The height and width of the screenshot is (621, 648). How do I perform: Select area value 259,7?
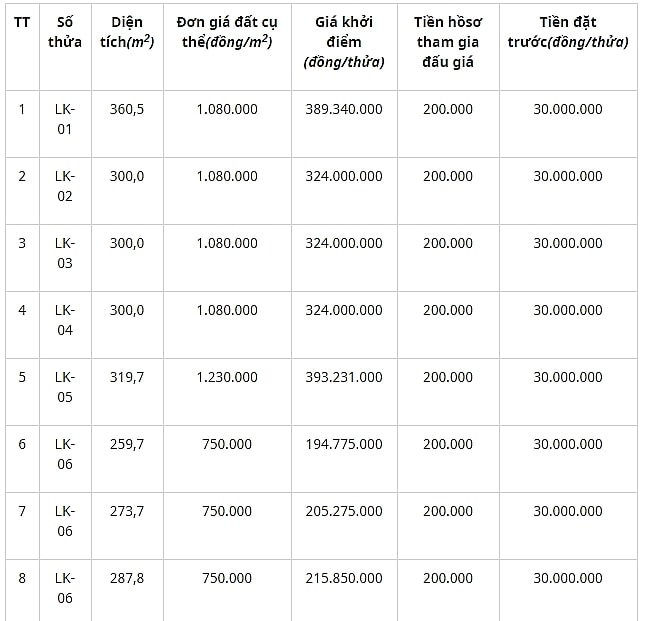point(127,444)
